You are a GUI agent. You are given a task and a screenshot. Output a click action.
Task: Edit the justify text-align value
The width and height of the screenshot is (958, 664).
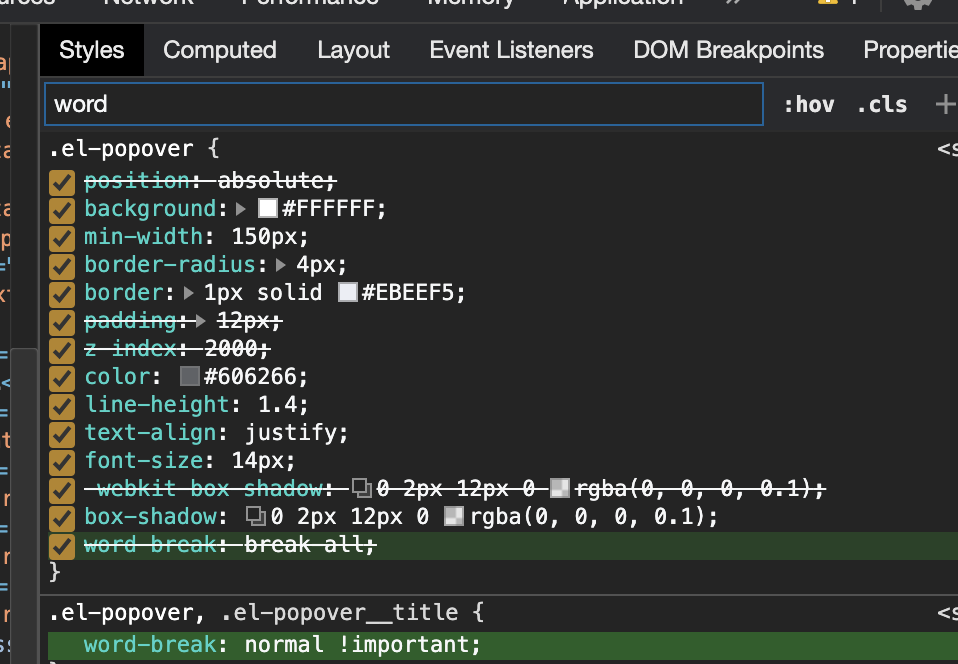click(290, 433)
